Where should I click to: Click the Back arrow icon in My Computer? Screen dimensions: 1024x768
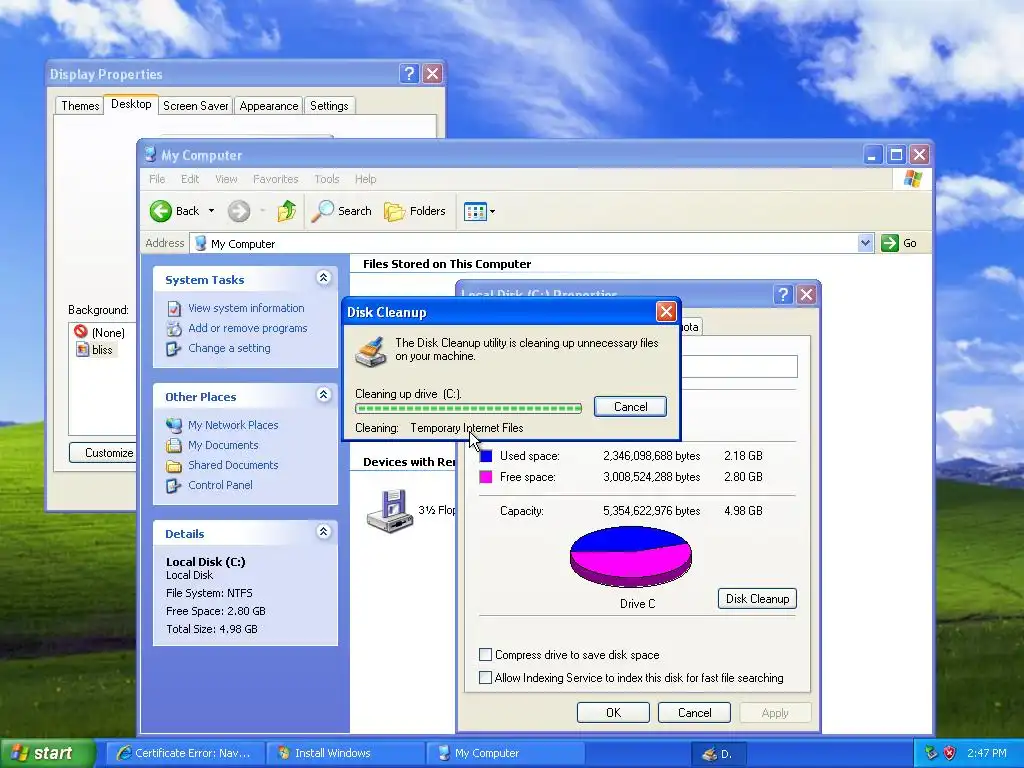coord(161,211)
